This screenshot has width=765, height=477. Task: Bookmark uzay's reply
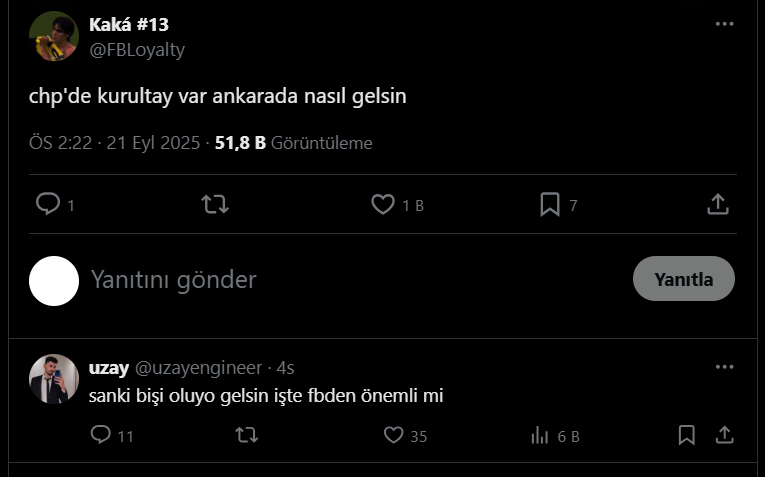686,435
